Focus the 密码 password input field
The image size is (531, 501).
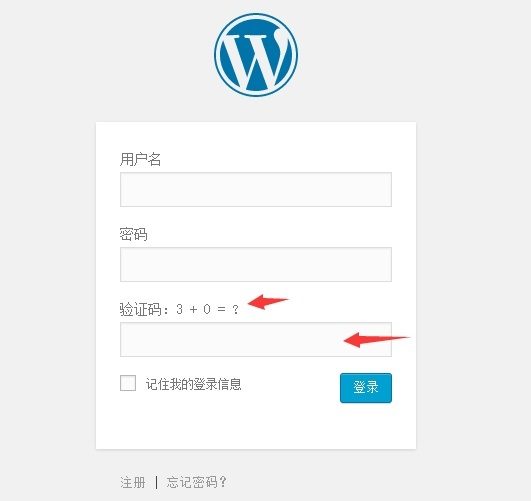pos(256,264)
